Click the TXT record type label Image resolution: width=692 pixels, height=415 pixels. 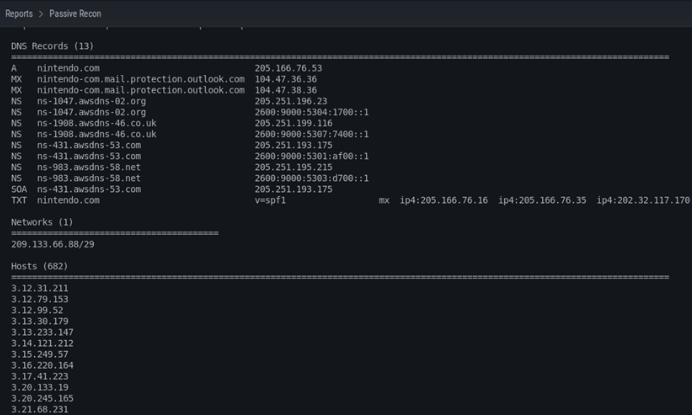(x=19, y=200)
